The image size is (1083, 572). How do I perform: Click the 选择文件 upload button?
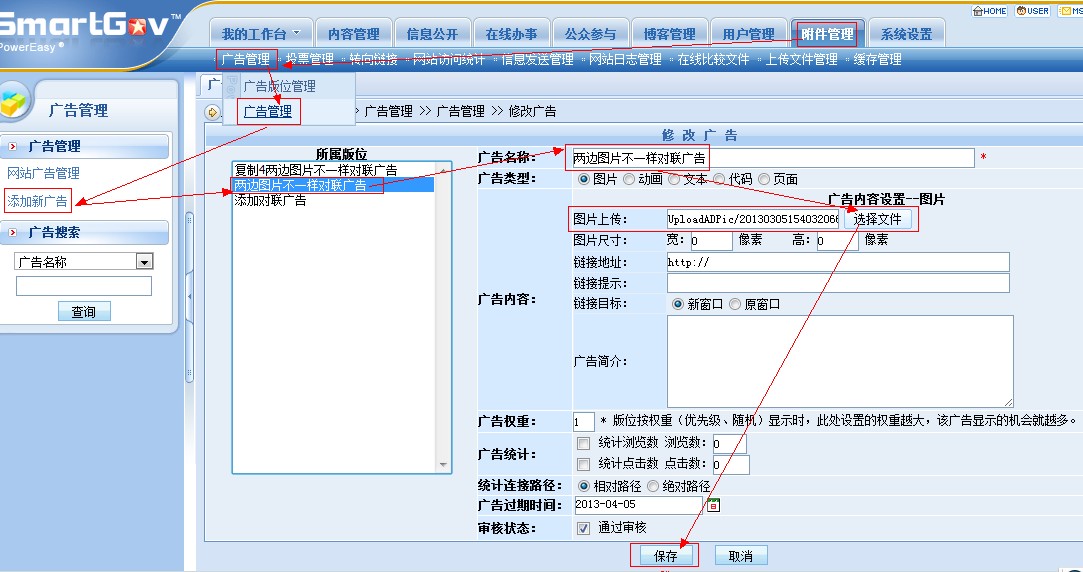[x=877, y=219]
